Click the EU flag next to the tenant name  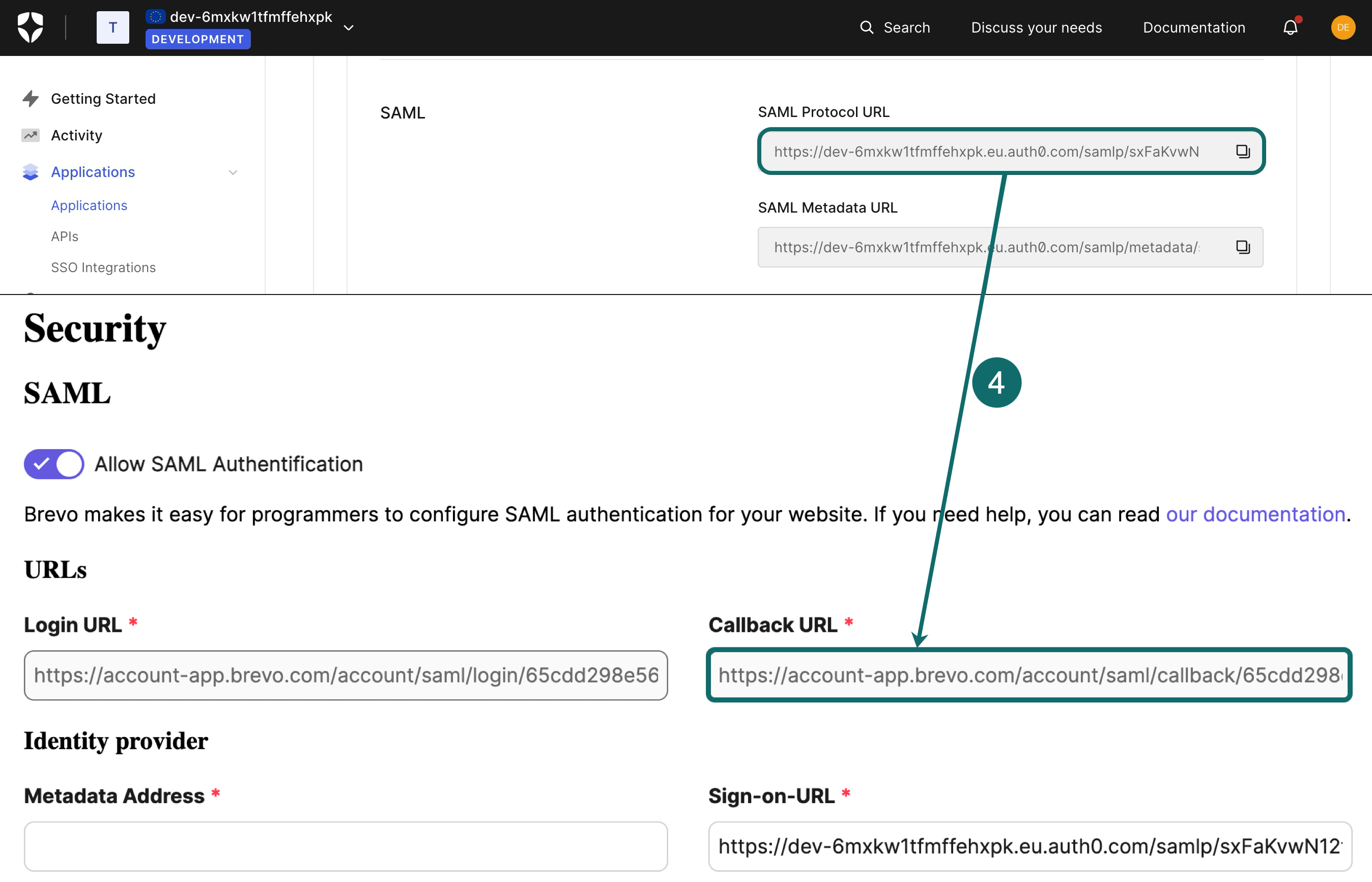155,17
